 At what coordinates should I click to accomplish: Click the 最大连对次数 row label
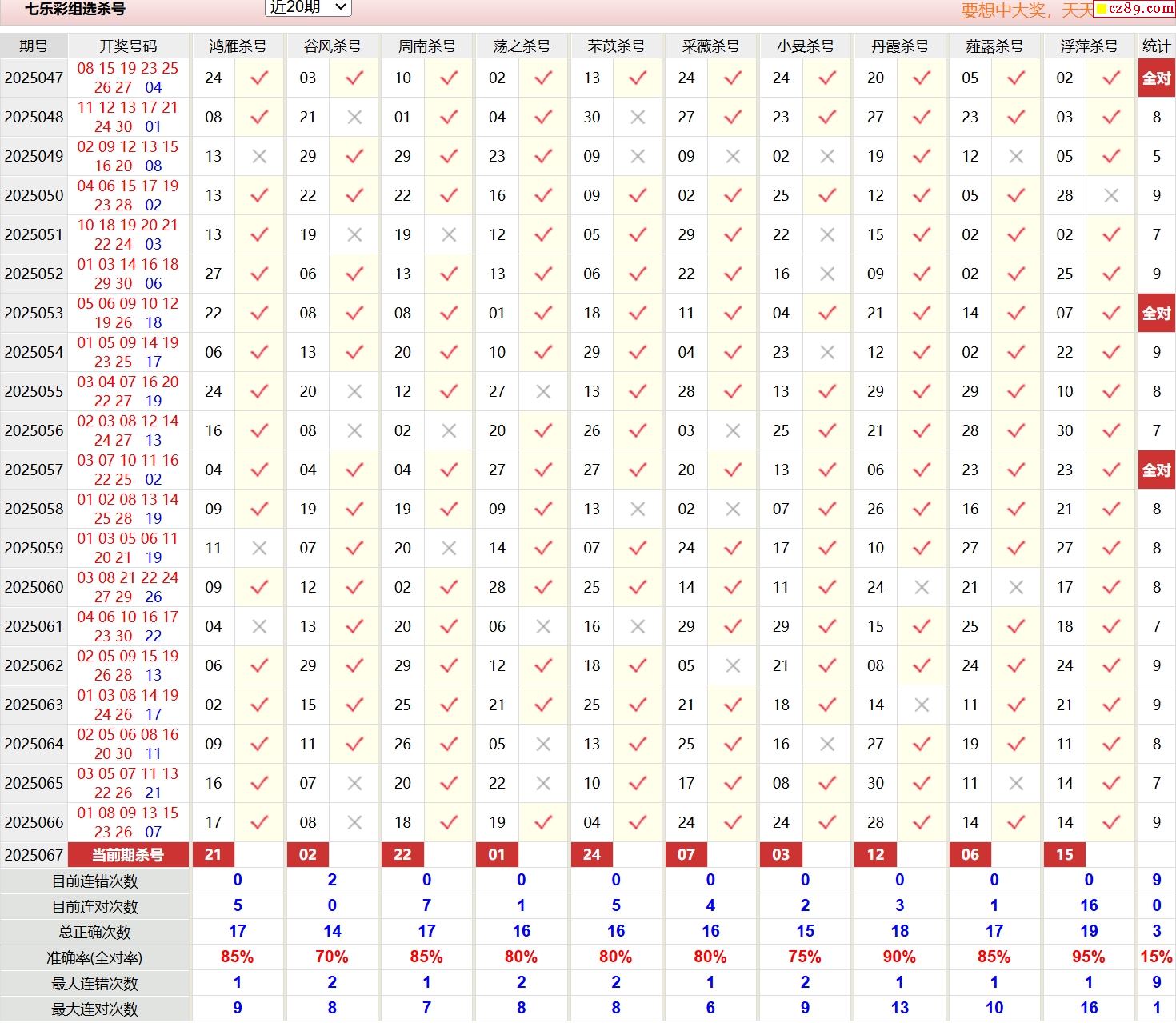94,1009
